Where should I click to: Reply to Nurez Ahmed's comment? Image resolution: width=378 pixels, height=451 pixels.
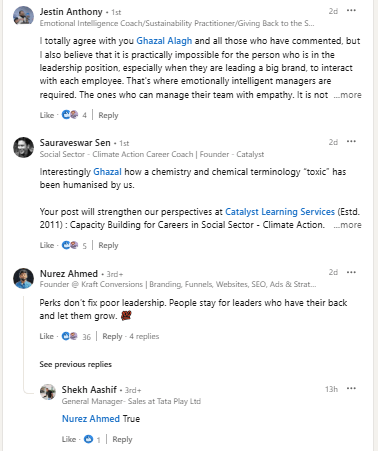click(x=112, y=336)
